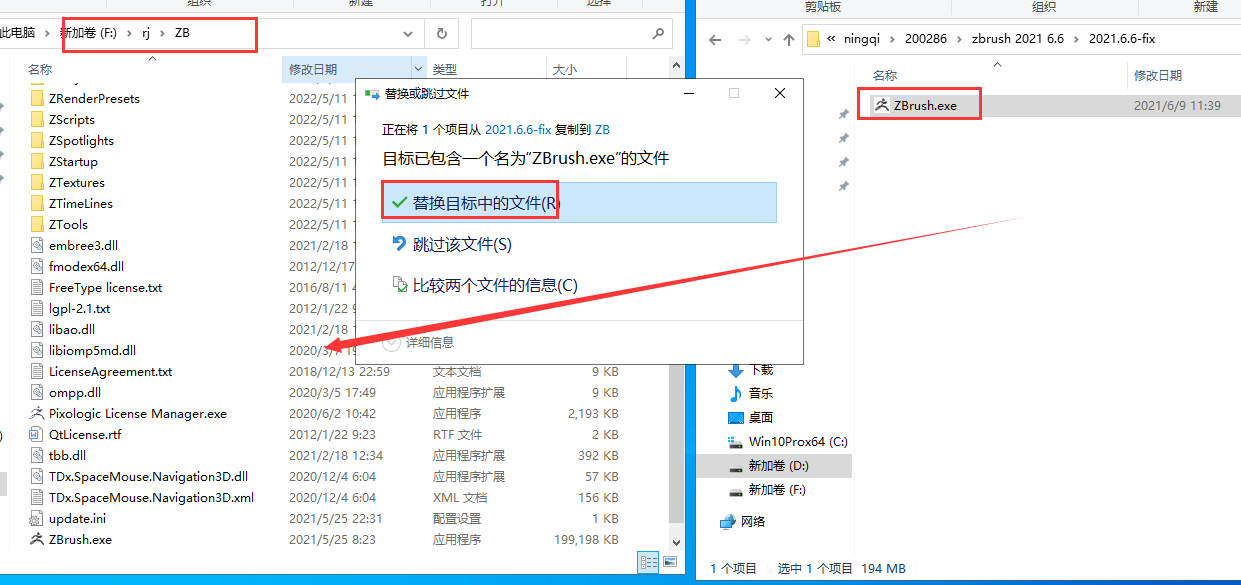1241x585 pixels.
Task: Select the ZRenderPresets folder icon
Action: point(38,98)
